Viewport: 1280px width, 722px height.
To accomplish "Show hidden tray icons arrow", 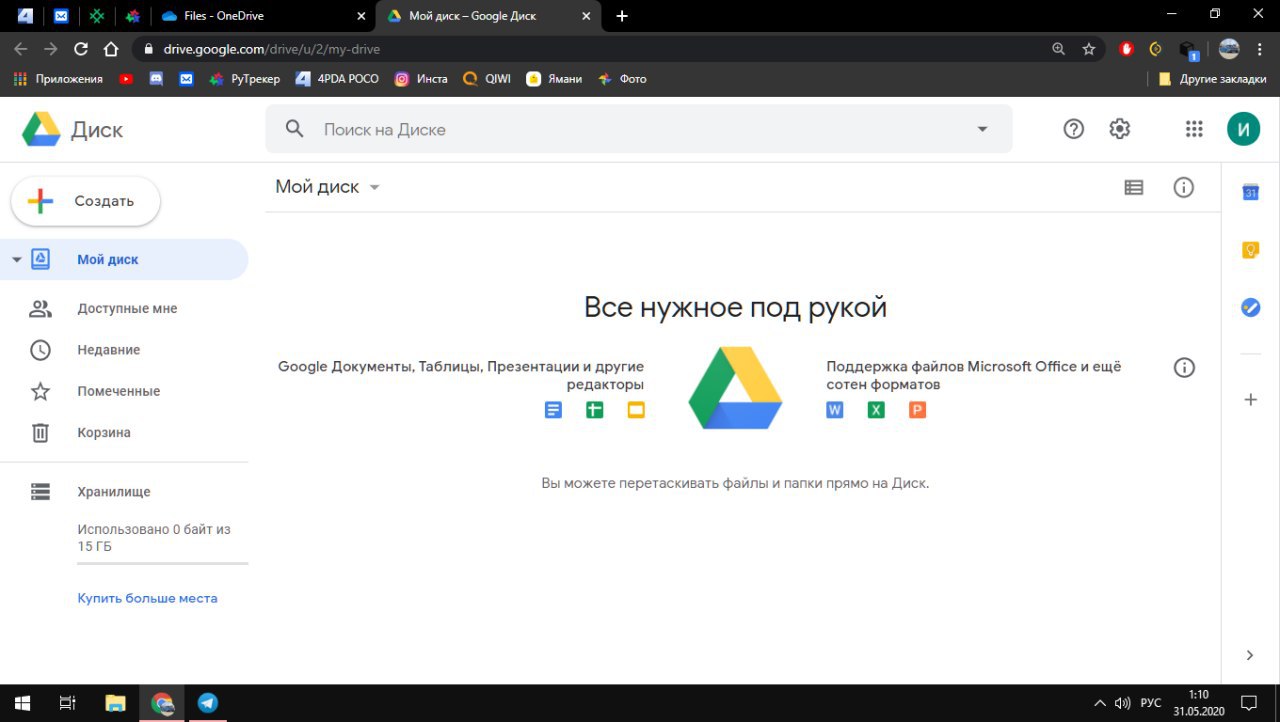I will click(1100, 703).
